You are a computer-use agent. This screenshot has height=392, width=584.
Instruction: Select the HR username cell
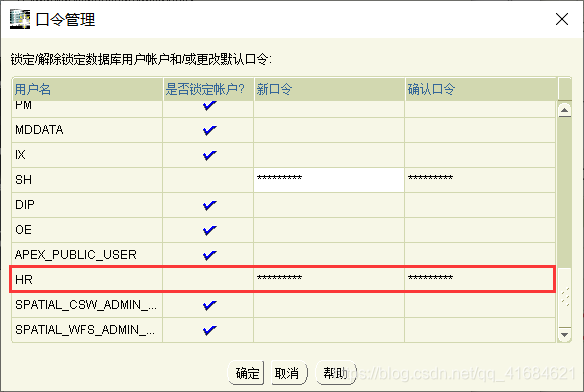click(87, 280)
